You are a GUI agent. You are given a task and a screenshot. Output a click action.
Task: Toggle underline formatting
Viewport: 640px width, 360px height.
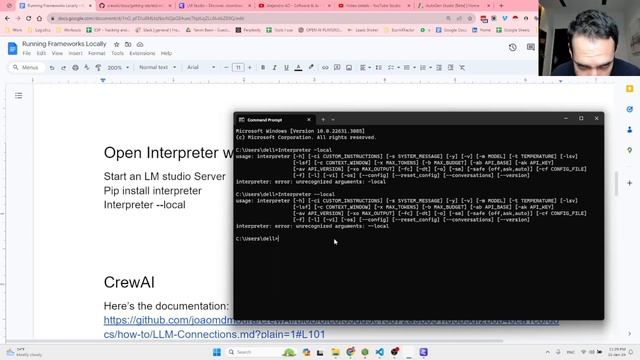[x=286, y=68]
